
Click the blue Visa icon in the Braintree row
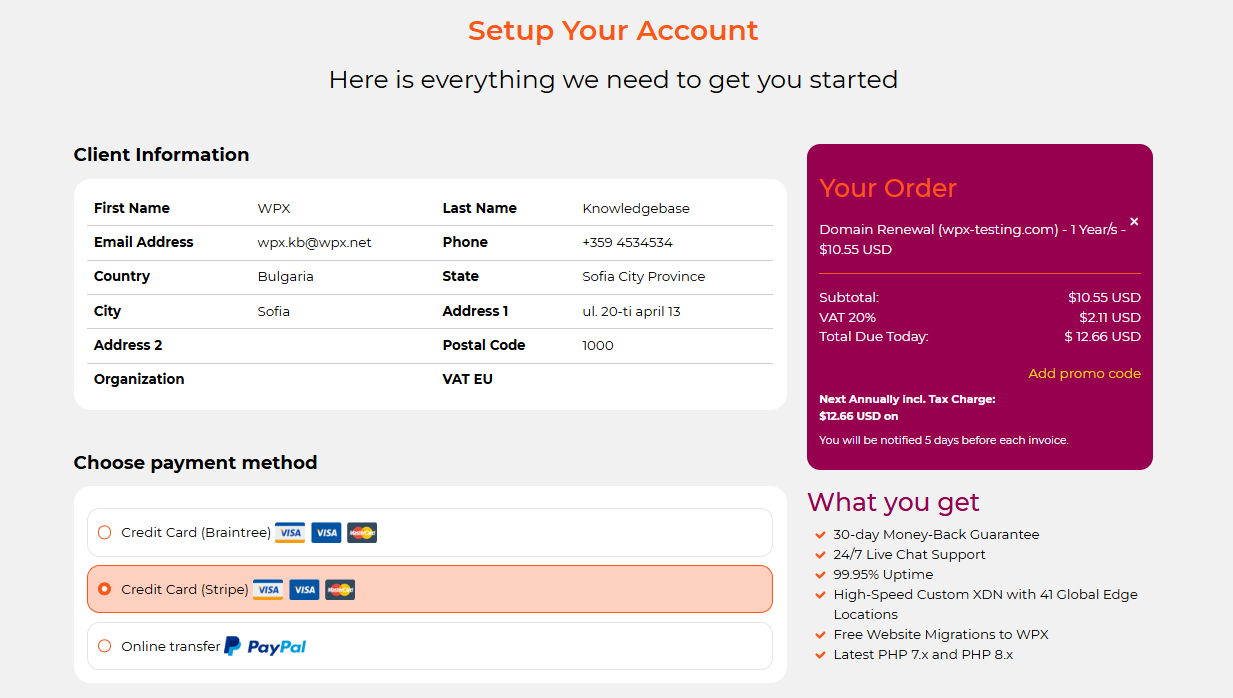coord(326,533)
